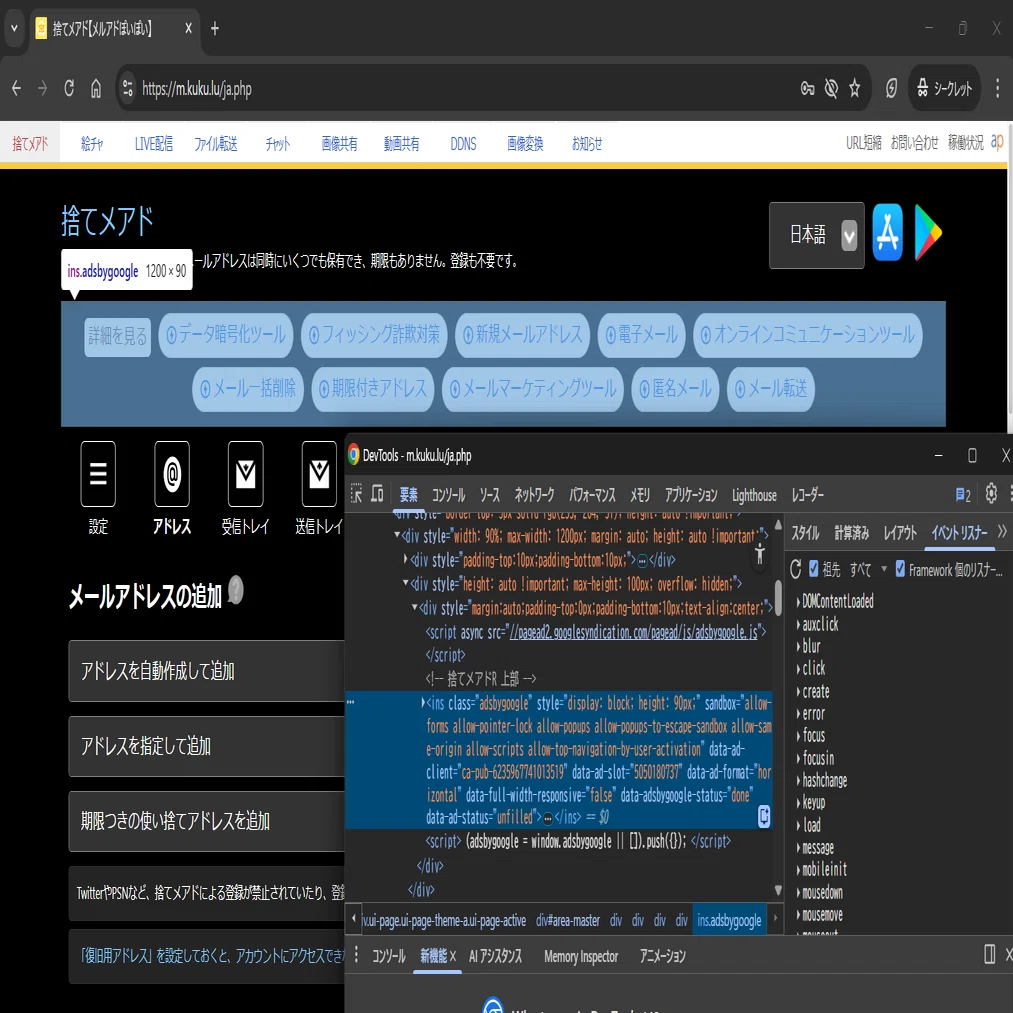Select div#area-master in the breadcrumb
This screenshot has height=1013, width=1013.
point(568,920)
